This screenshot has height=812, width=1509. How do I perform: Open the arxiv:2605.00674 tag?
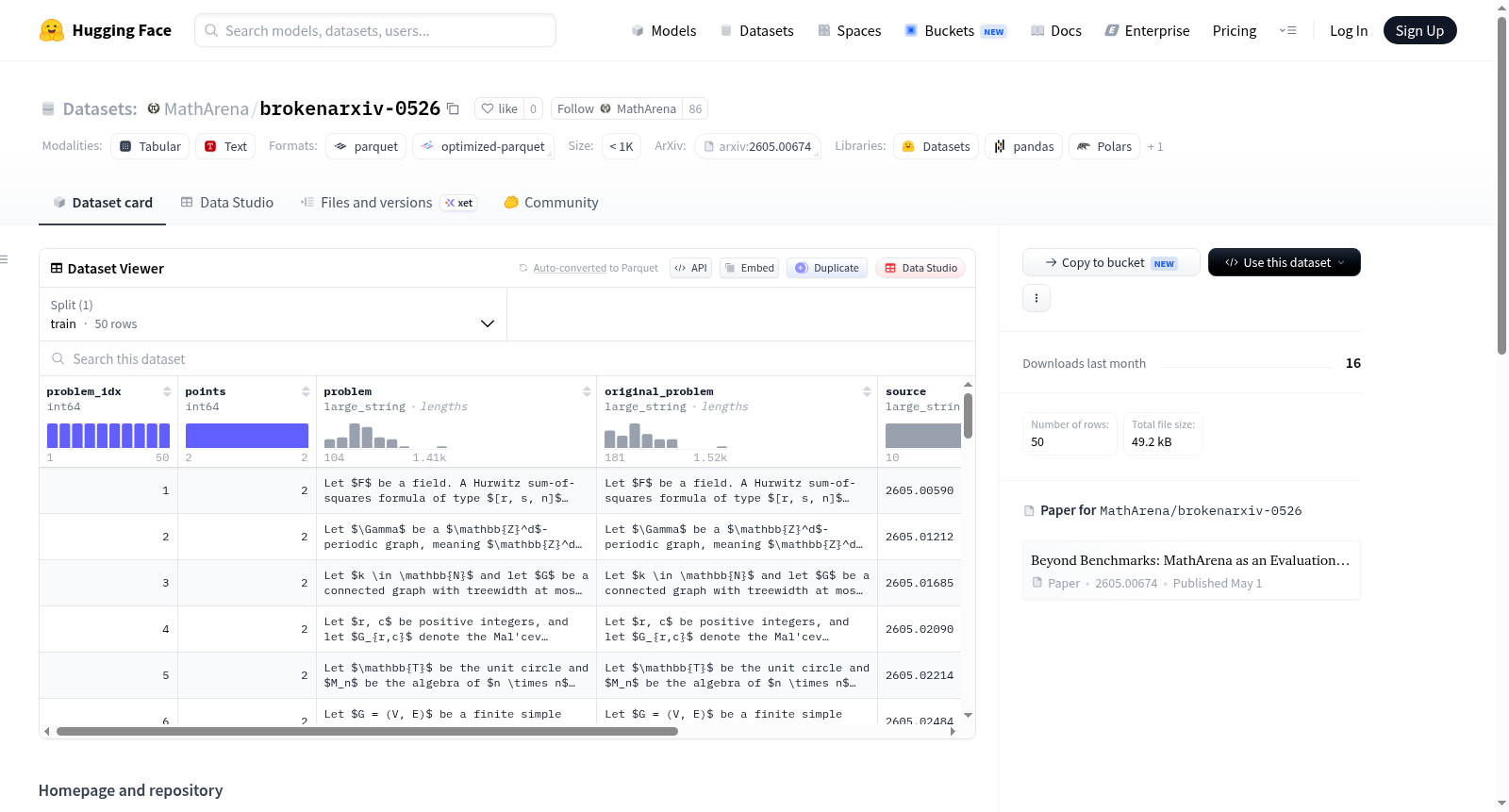pyautogui.click(x=757, y=146)
